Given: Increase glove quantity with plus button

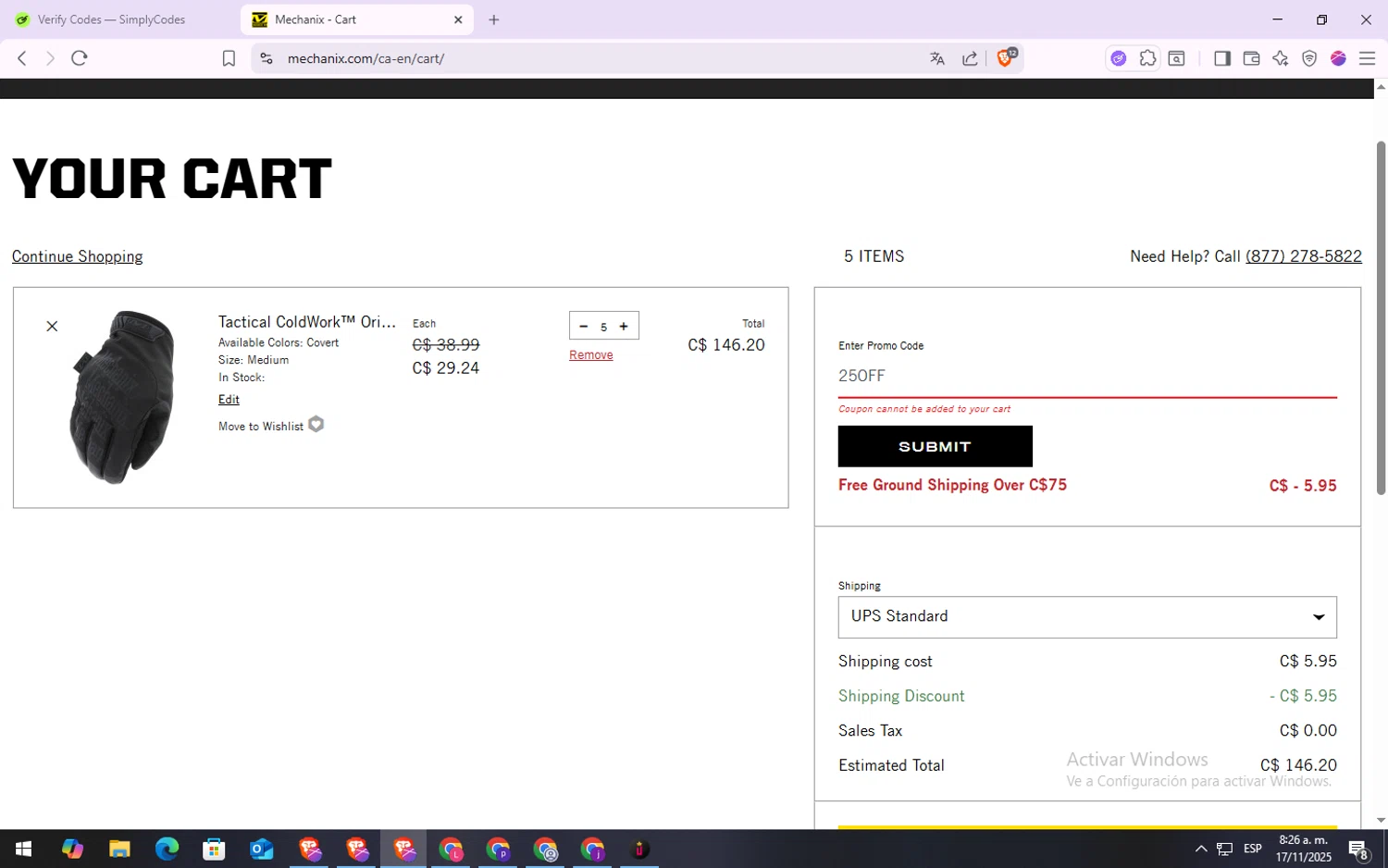Looking at the screenshot, I should tap(624, 326).
